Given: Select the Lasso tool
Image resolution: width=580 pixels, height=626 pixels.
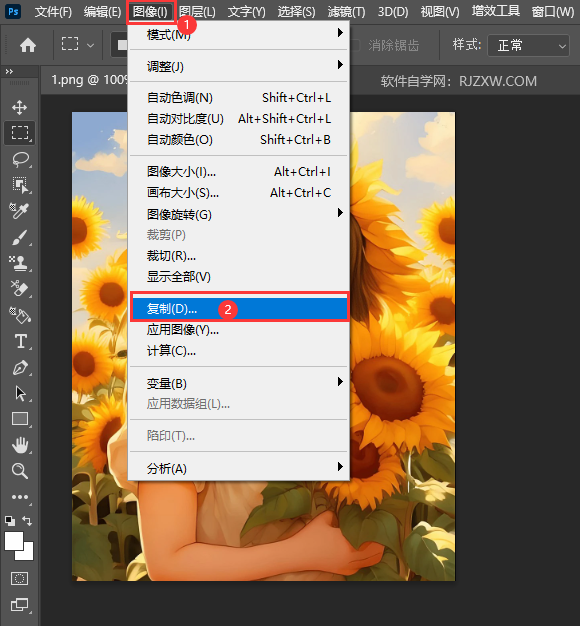Looking at the screenshot, I should click(x=20, y=159).
